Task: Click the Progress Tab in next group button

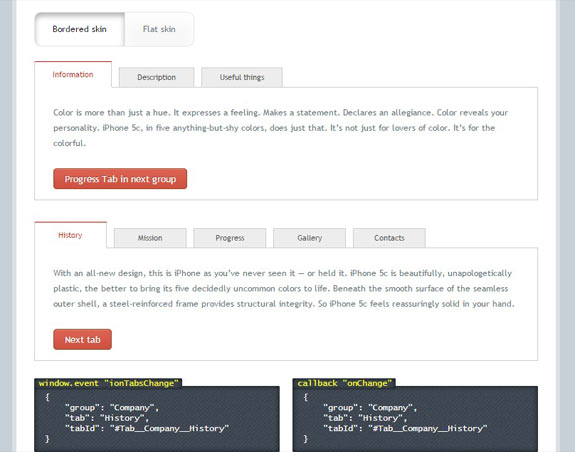Action: click(120, 179)
